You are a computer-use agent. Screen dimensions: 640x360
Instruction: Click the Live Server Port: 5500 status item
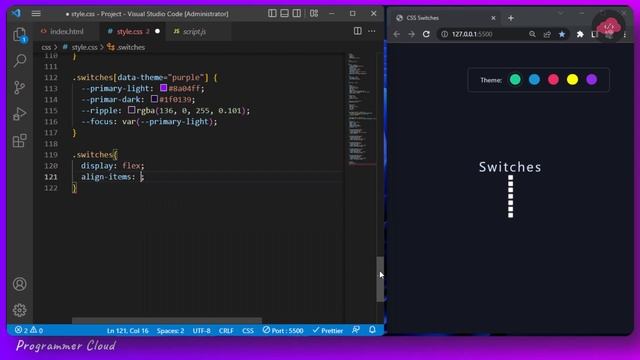coord(283,330)
